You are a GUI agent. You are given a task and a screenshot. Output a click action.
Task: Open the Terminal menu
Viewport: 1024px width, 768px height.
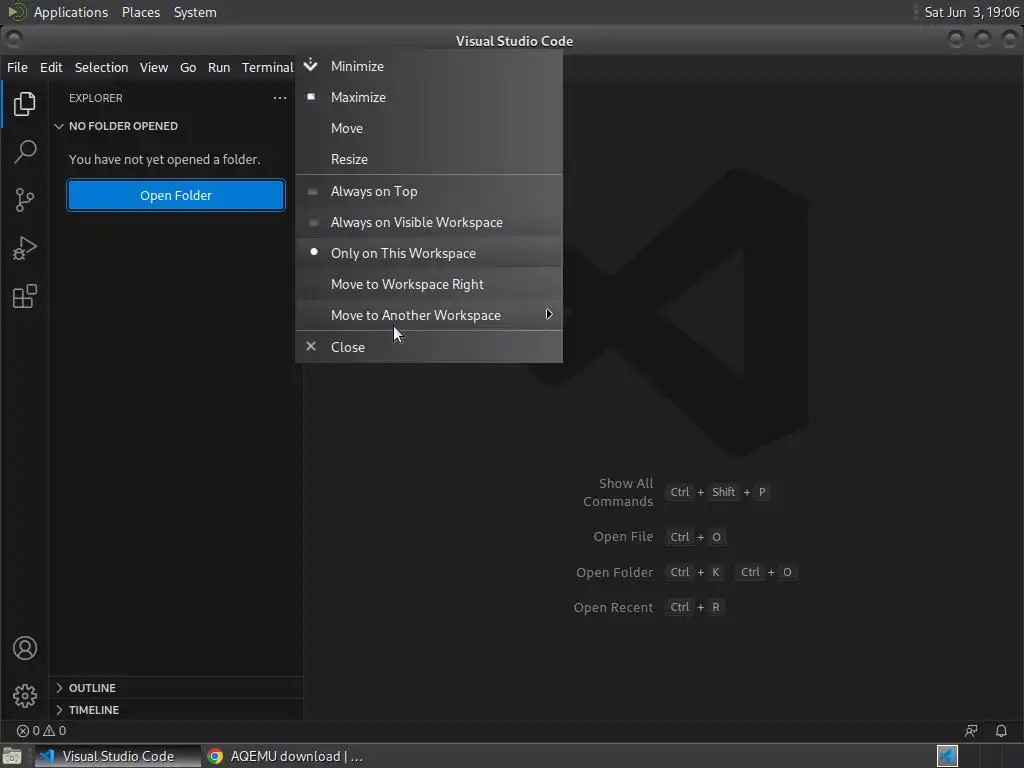[x=267, y=67]
